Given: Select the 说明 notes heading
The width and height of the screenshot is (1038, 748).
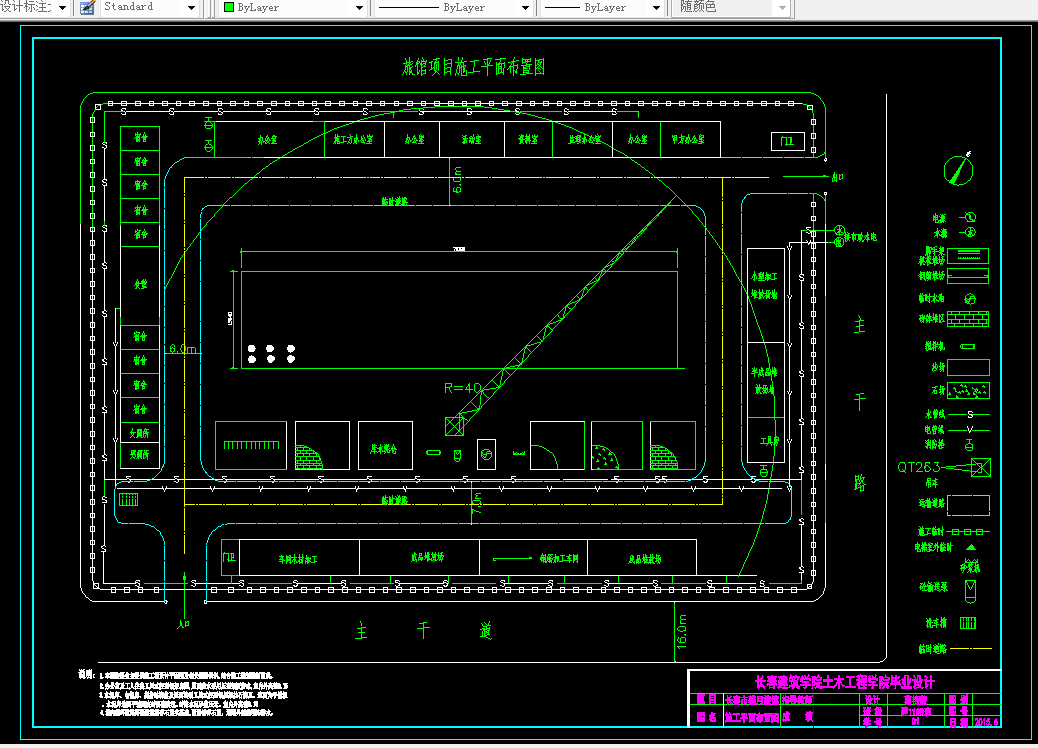Looking at the screenshot, I should point(87,674).
